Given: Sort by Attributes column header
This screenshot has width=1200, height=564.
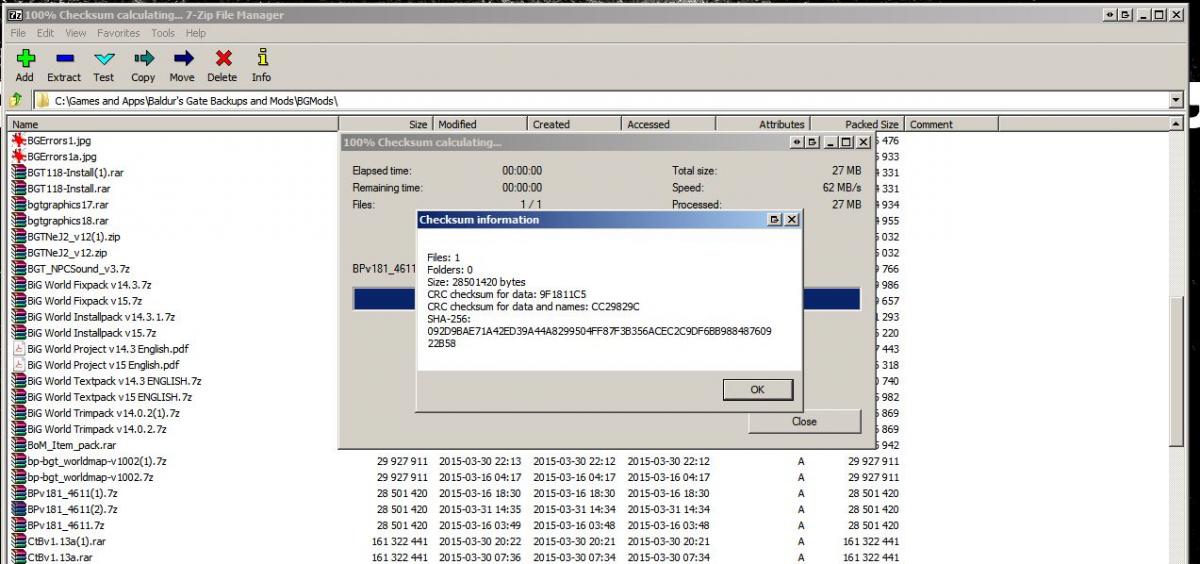Looking at the screenshot, I should pos(763,124).
